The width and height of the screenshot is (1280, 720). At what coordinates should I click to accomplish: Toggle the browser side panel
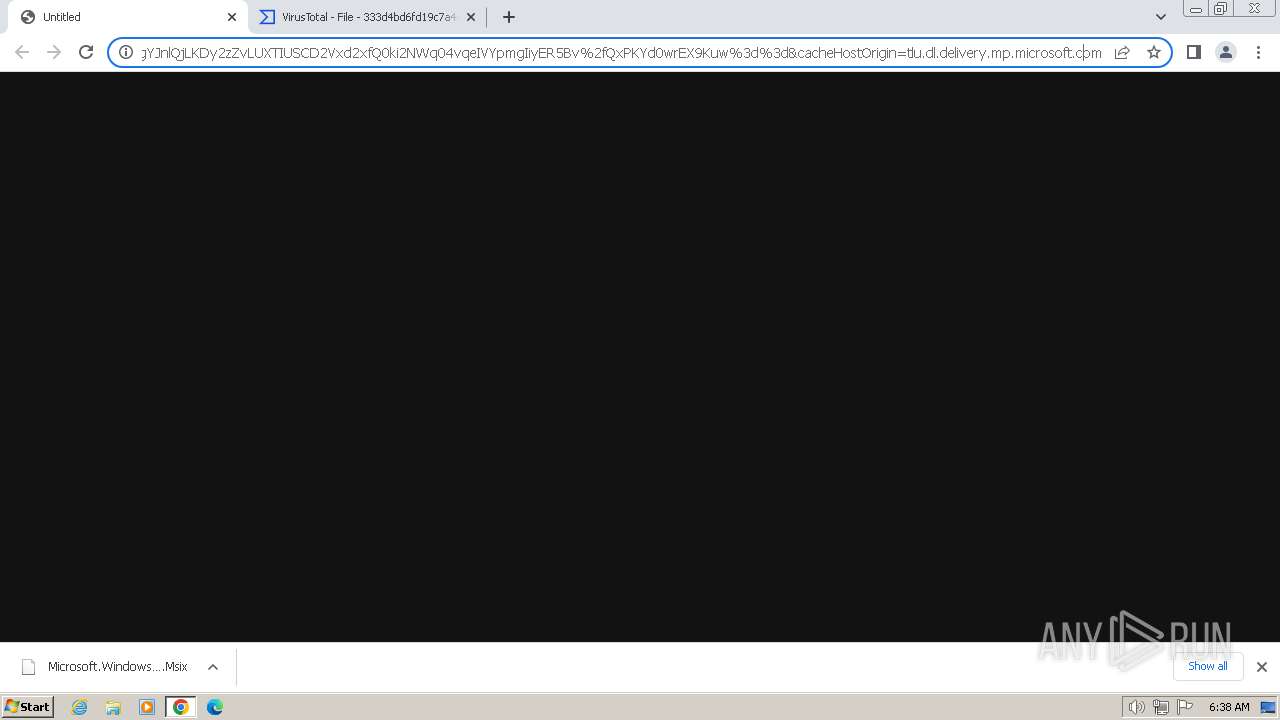tap(1193, 52)
